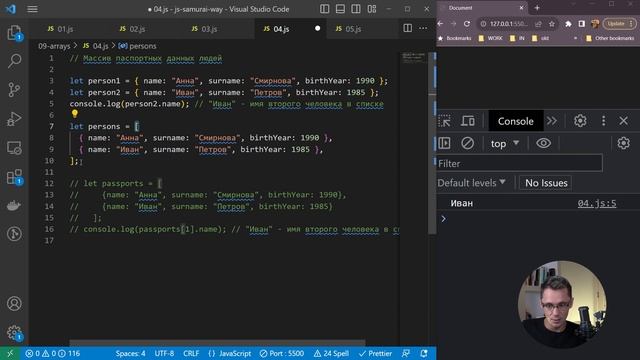This screenshot has height=360, width=640.
Task: Open the Extensions view
Action: point(14,177)
